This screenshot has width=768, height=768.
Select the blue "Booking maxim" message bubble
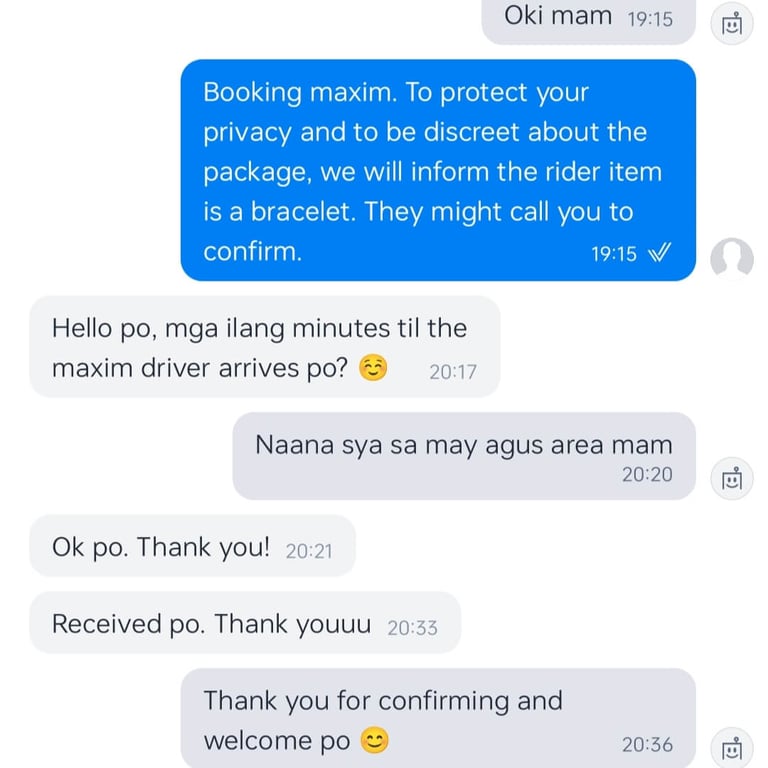438,170
